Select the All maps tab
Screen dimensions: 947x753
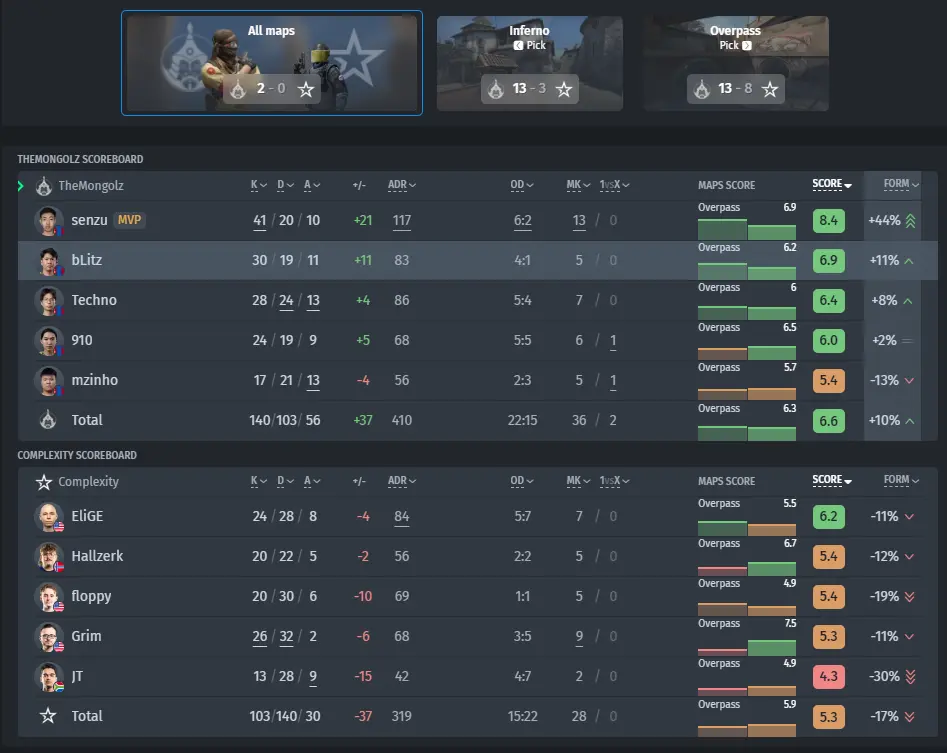[272, 63]
